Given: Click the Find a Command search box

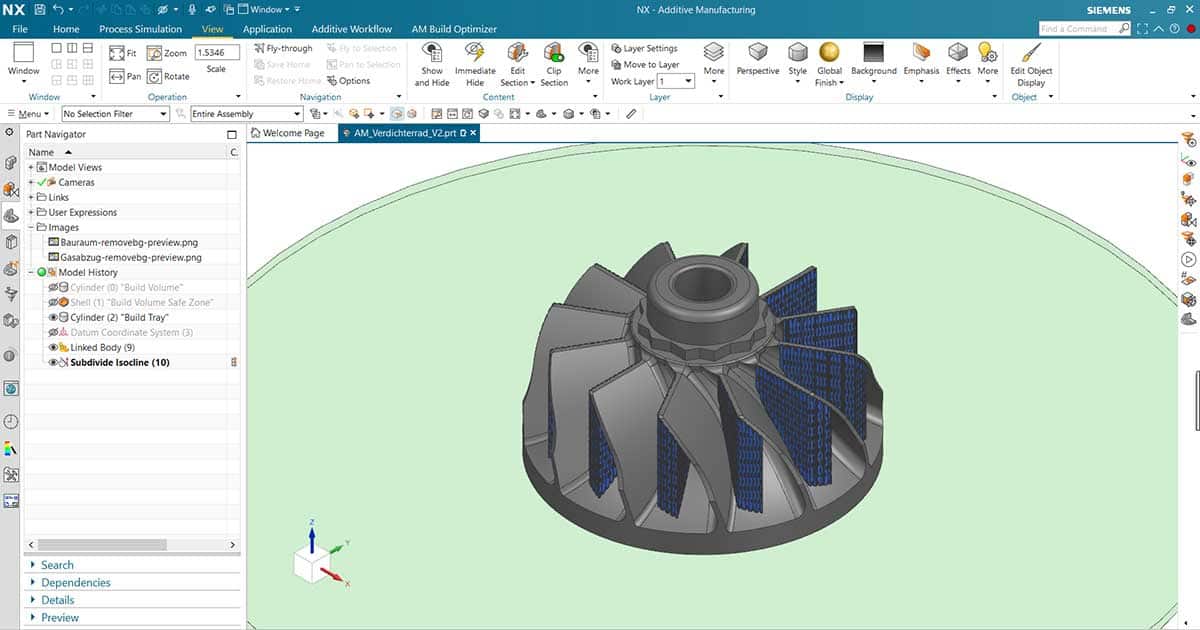Looking at the screenshot, I should coord(1087,29).
